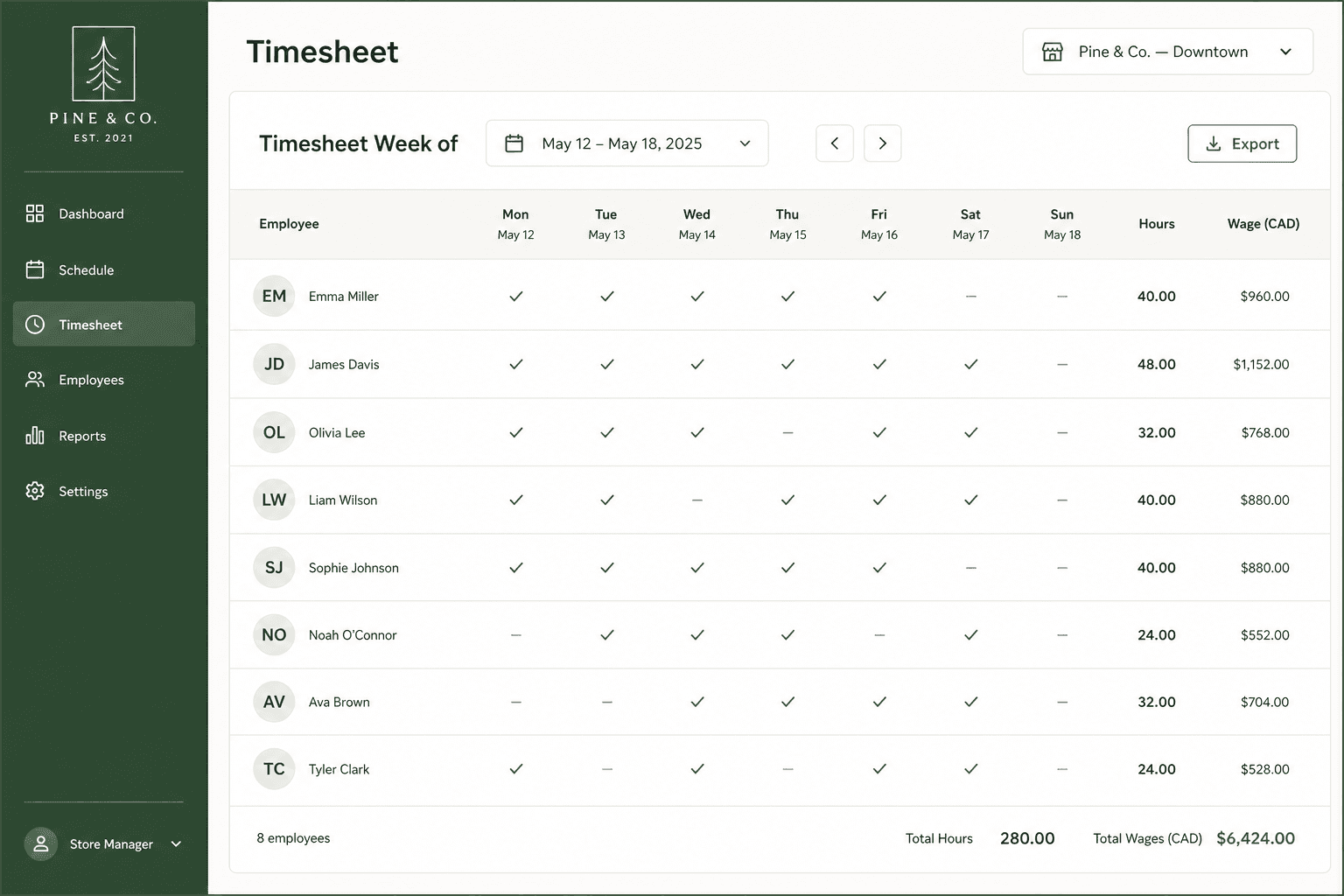Click Sophie Johnson's SJ avatar
This screenshot has width=1344, height=896.
coord(274,567)
